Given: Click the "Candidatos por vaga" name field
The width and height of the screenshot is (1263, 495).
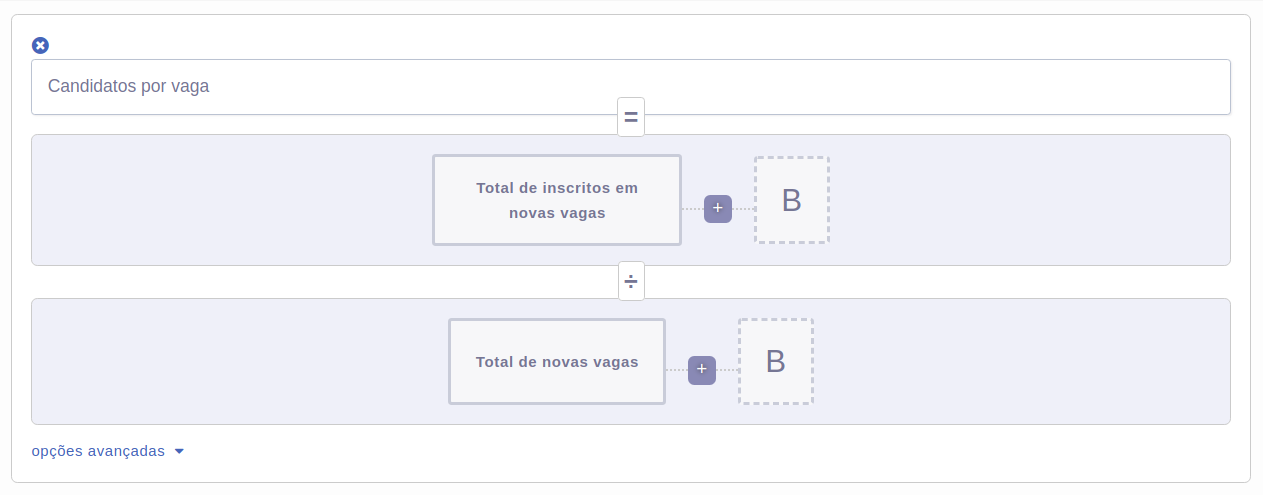Looking at the screenshot, I should pyautogui.click(x=631, y=87).
